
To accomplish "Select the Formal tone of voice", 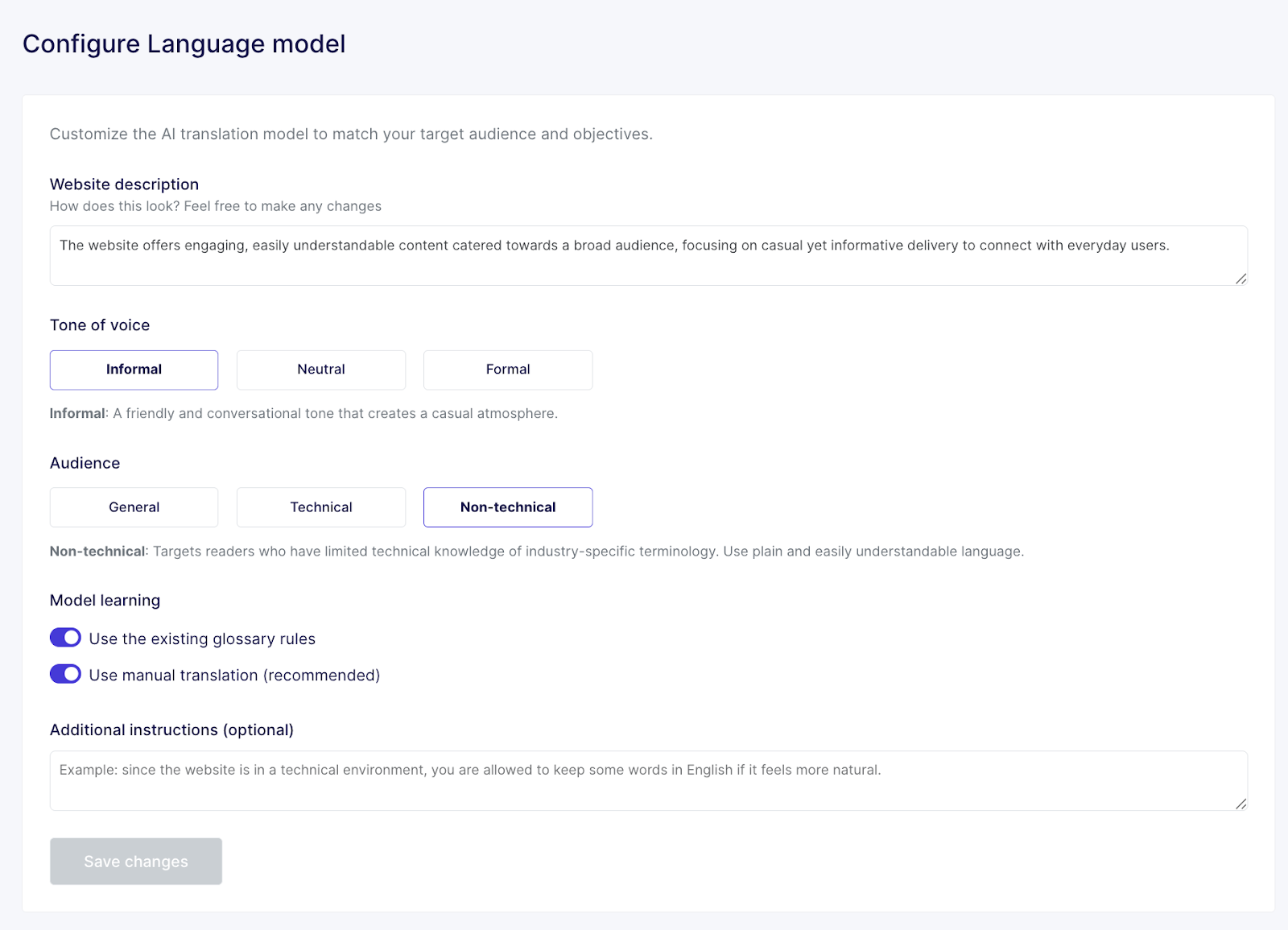I will (x=507, y=370).
